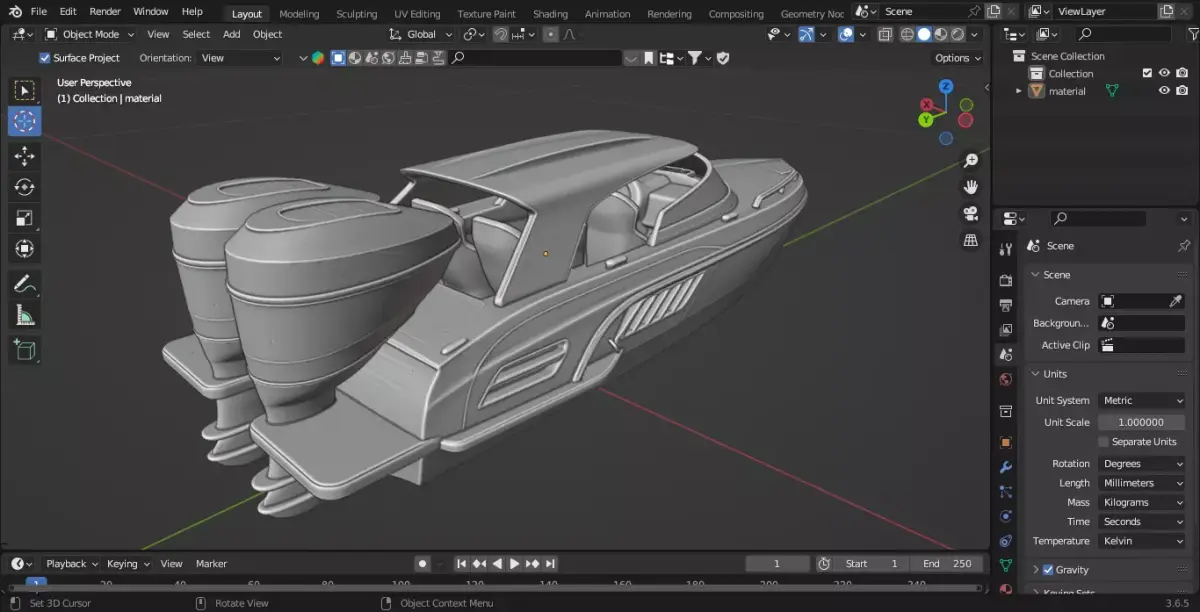Toggle camera view icon
The height and width of the screenshot is (612, 1200).
(x=970, y=214)
